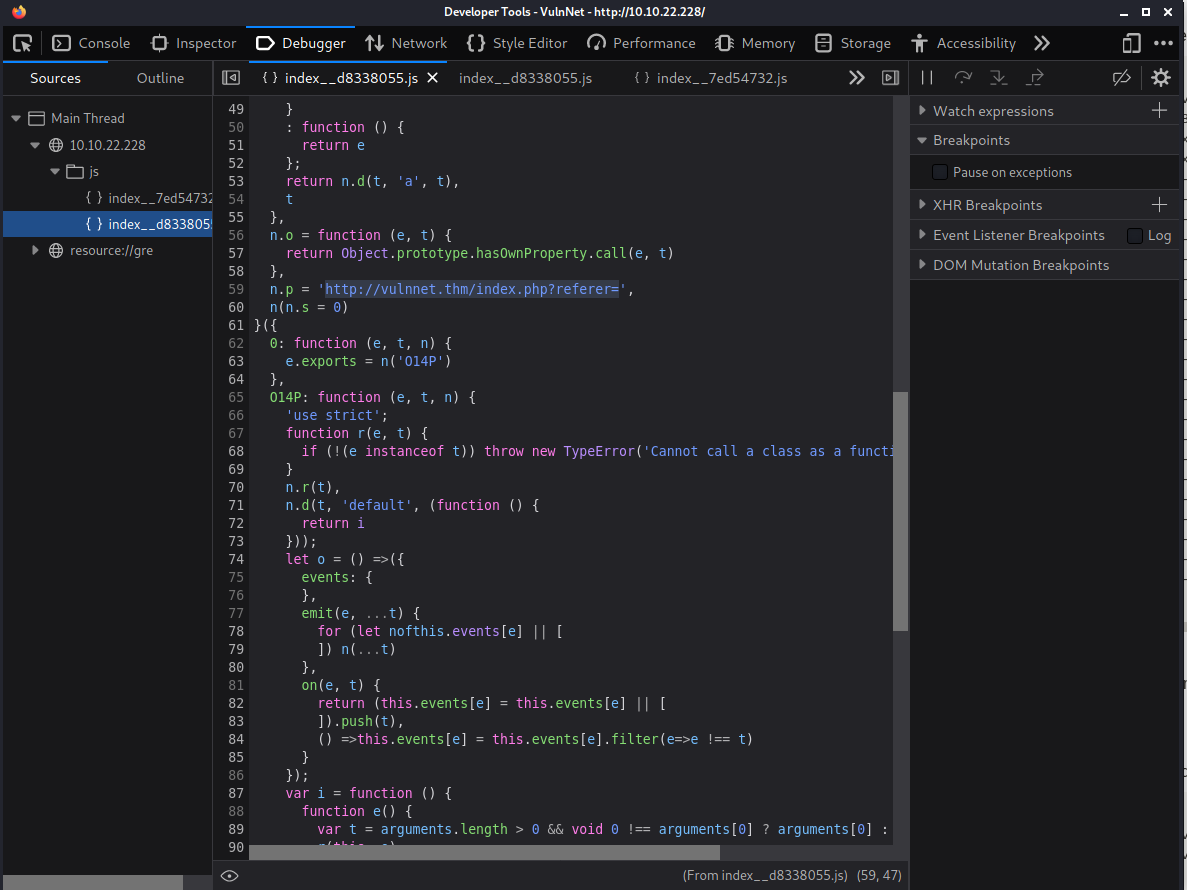Click line number 59 in gutter

235,289
